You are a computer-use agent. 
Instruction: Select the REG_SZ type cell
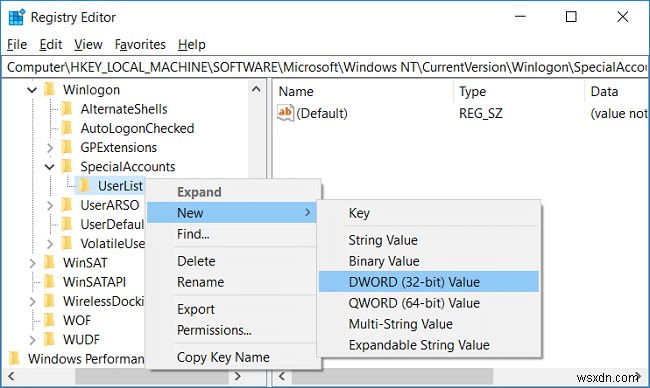(x=481, y=113)
